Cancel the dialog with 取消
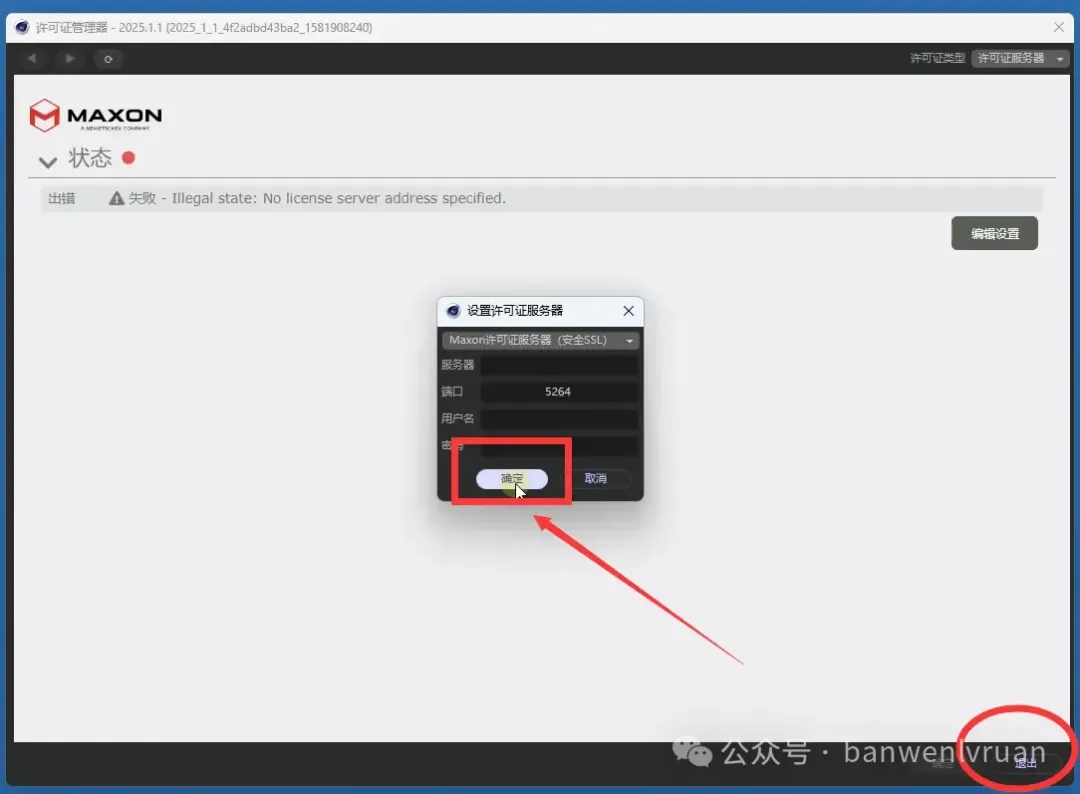1080x794 pixels. tap(596, 479)
